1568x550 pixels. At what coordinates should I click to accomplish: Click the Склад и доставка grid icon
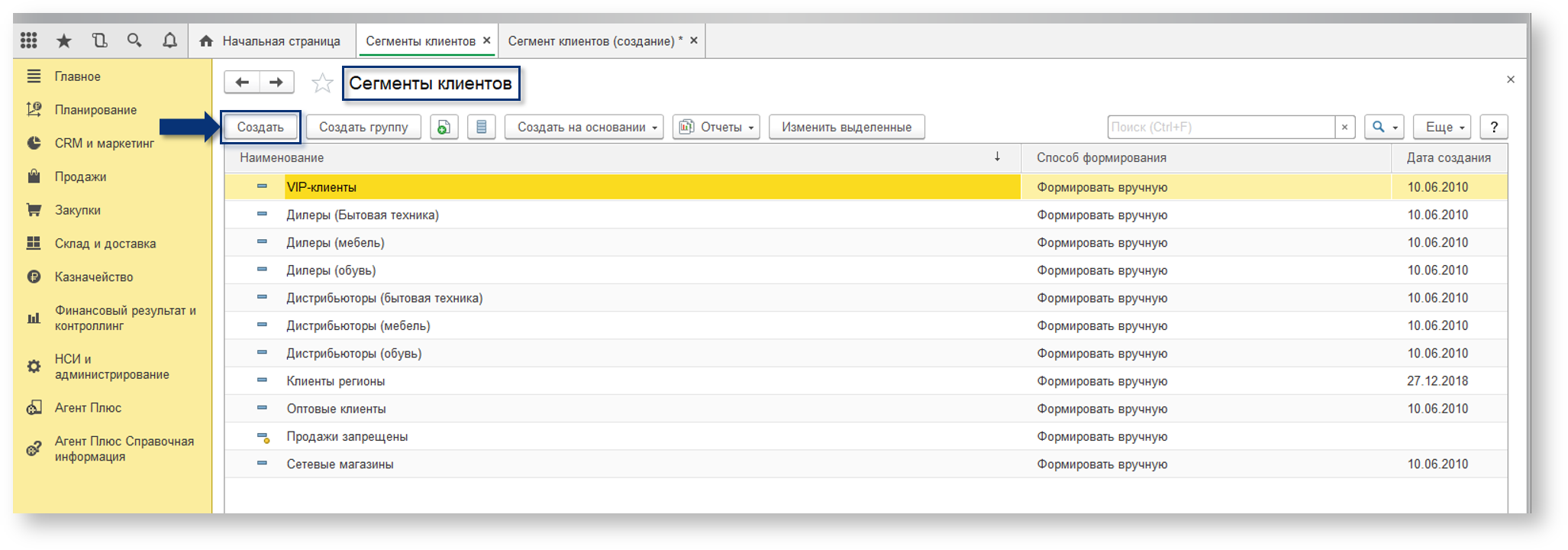(x=34, y=243)
